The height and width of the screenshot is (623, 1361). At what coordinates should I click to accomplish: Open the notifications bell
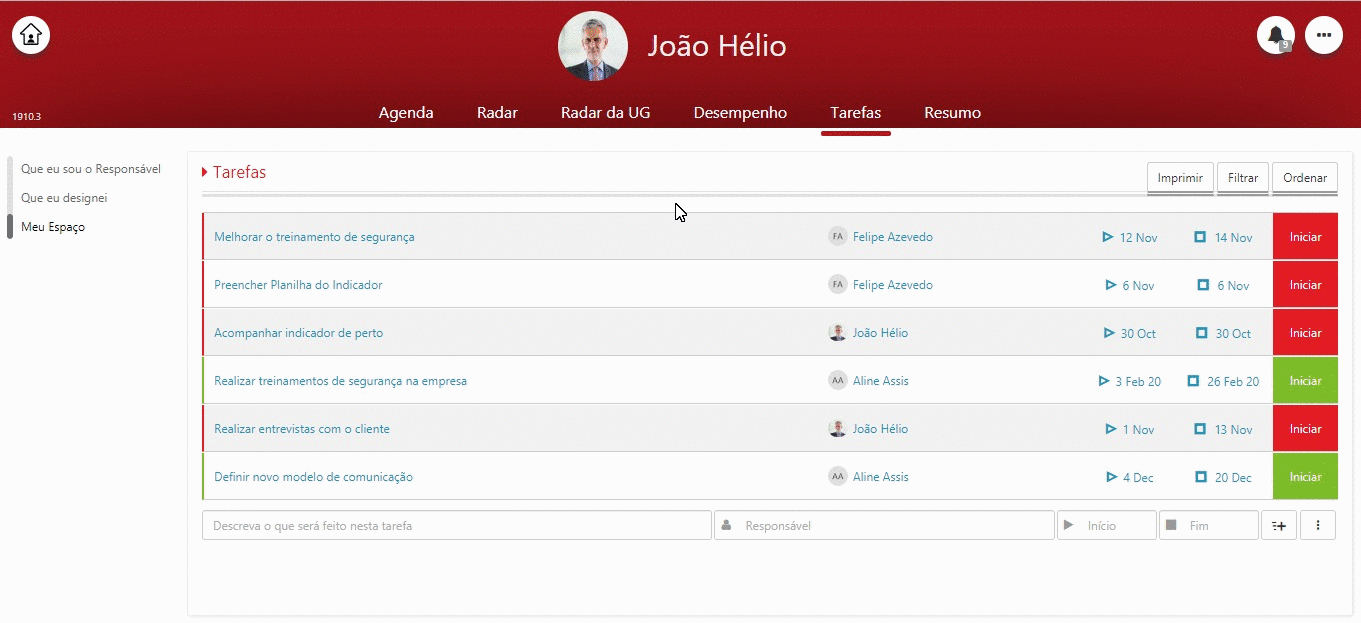pyautogui.click(x=1275, y=35)
